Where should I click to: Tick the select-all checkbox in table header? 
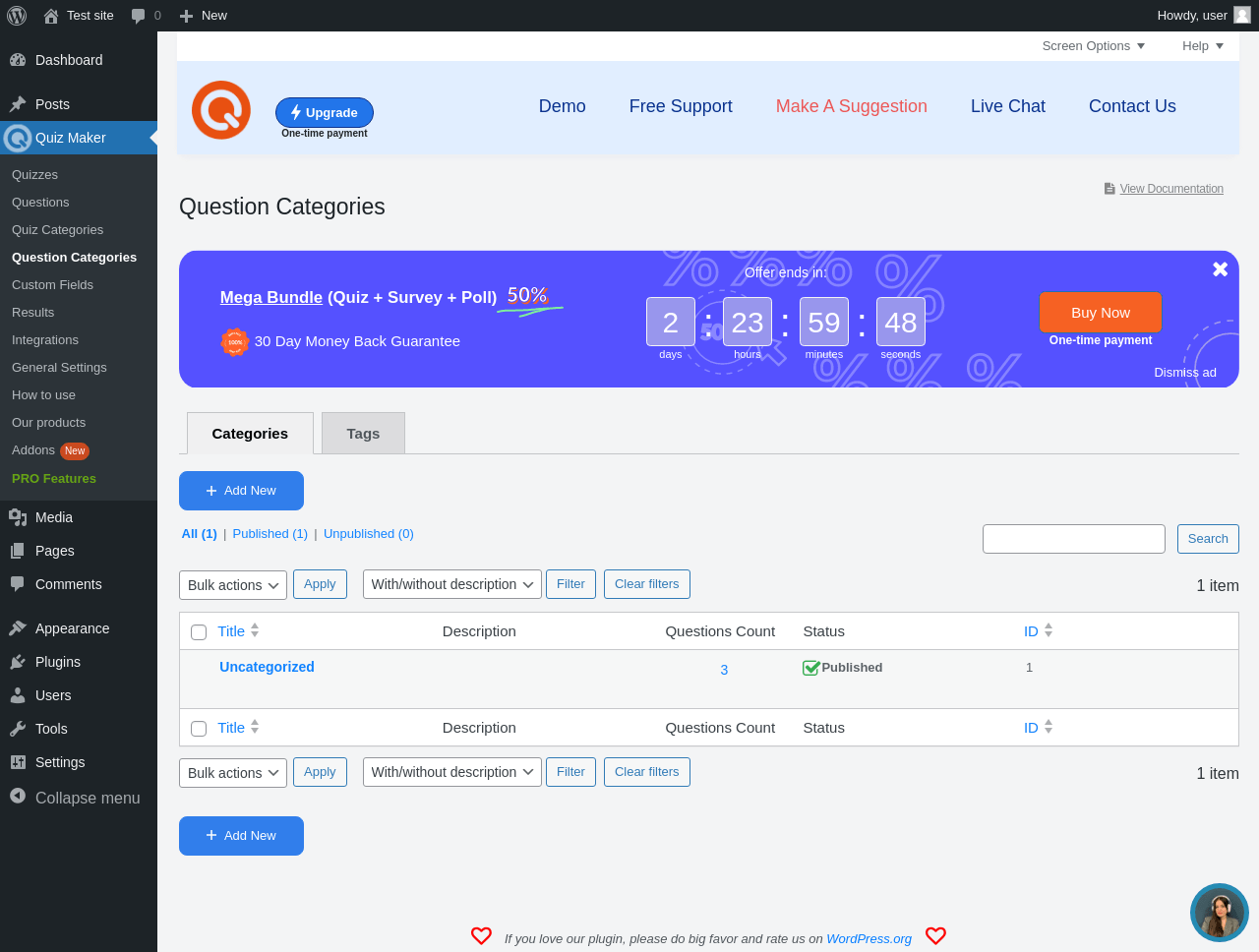point(199,632)
